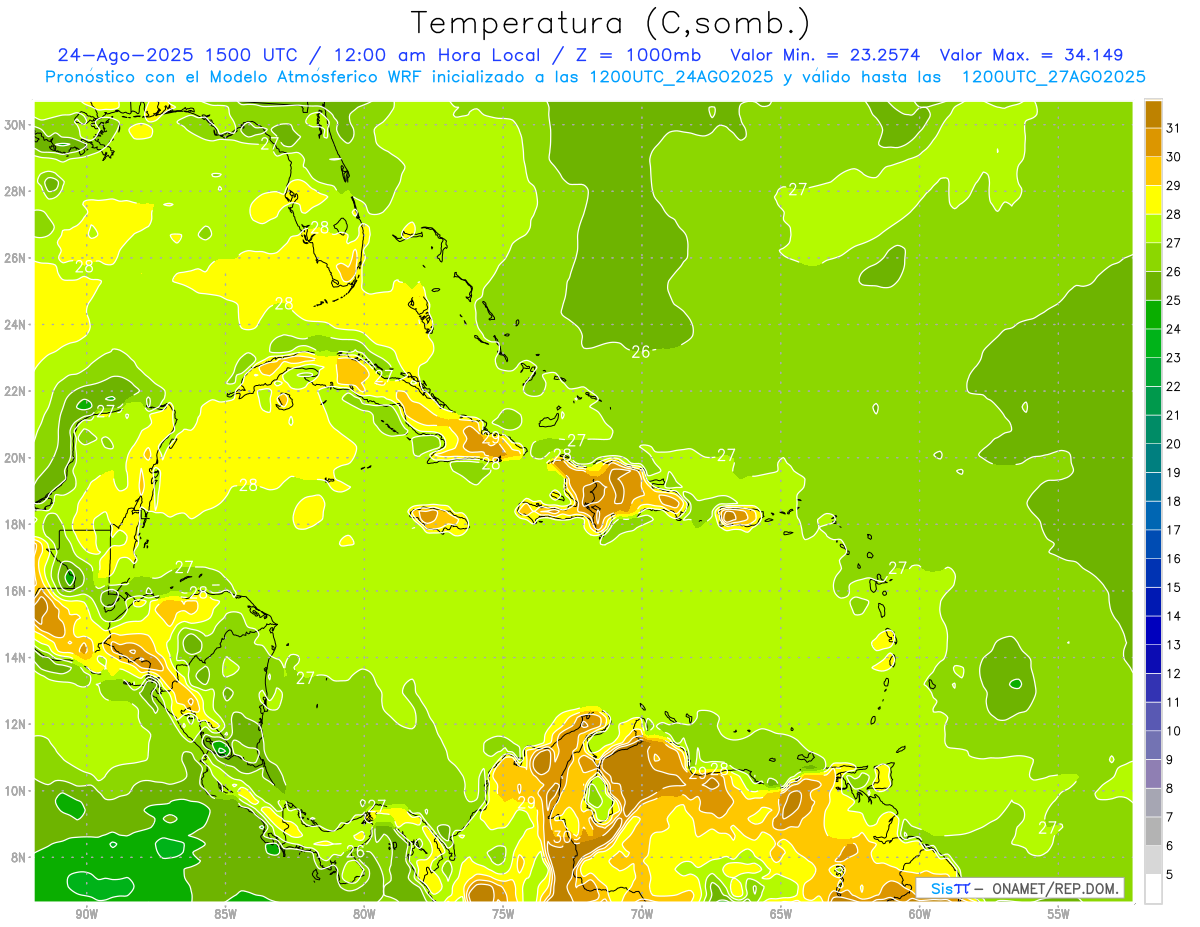
Task: Click the 80W longitude axis label
Action: [x=364, y=914]
